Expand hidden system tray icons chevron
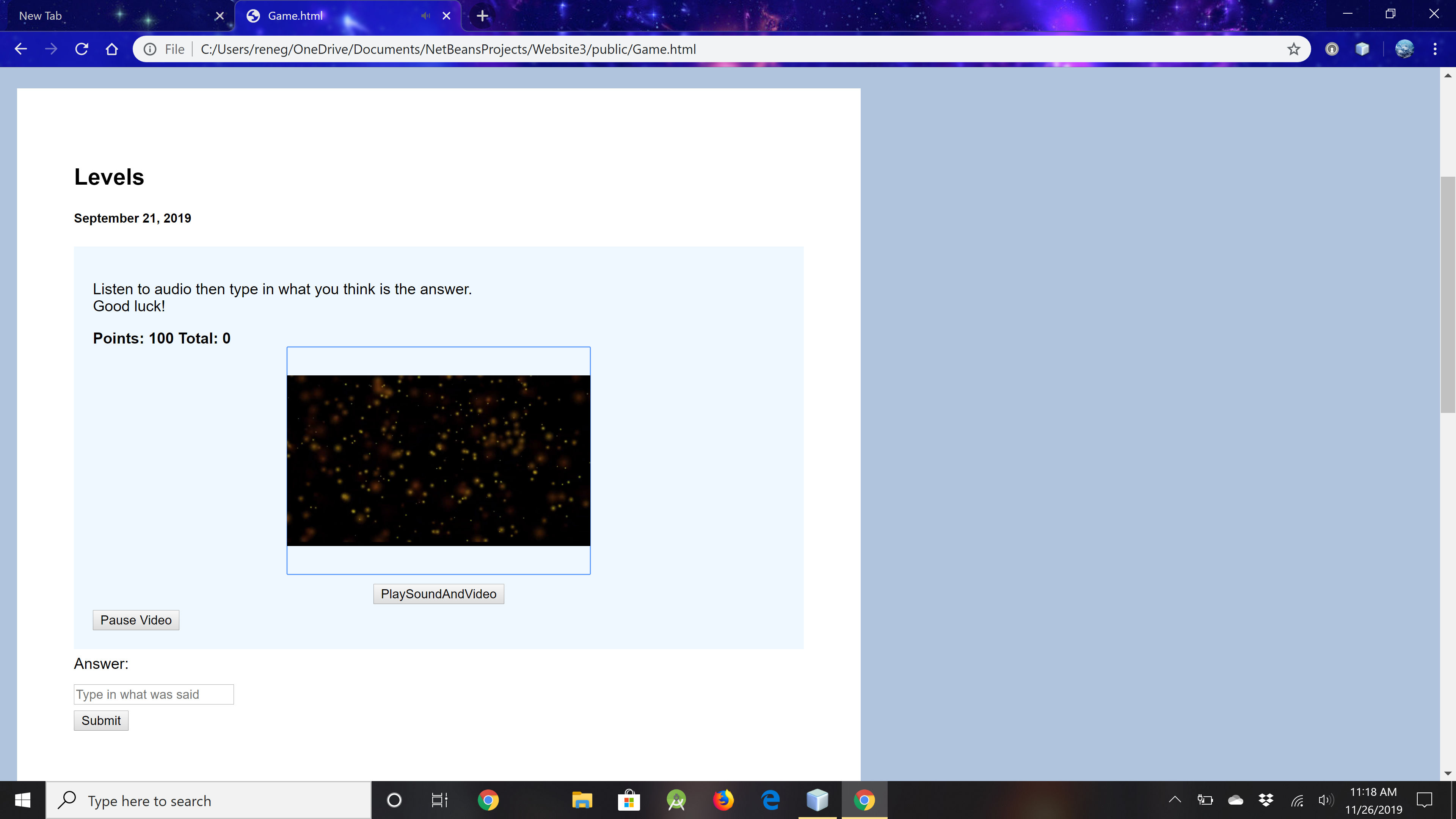The height and width of the screenshot is (819, 1456). tap(1175, 800)
